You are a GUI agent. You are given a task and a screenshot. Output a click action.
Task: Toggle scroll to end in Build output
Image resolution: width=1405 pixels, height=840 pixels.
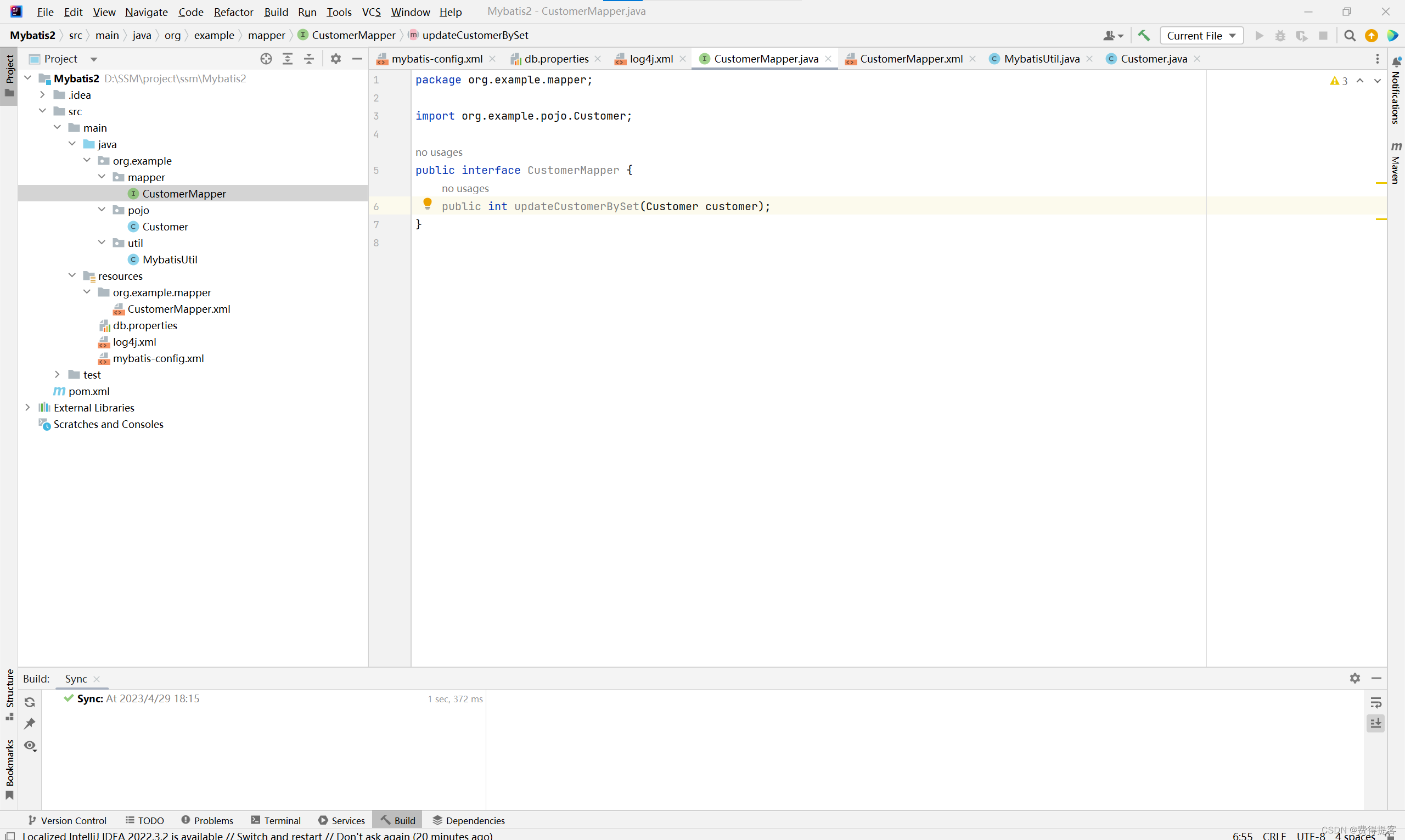coord(1375,723)
